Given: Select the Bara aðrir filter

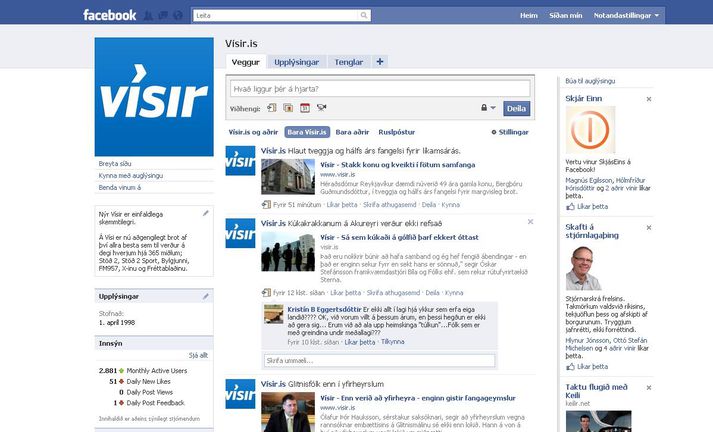Looking at the screenshot, I should [x=352, y=132].
